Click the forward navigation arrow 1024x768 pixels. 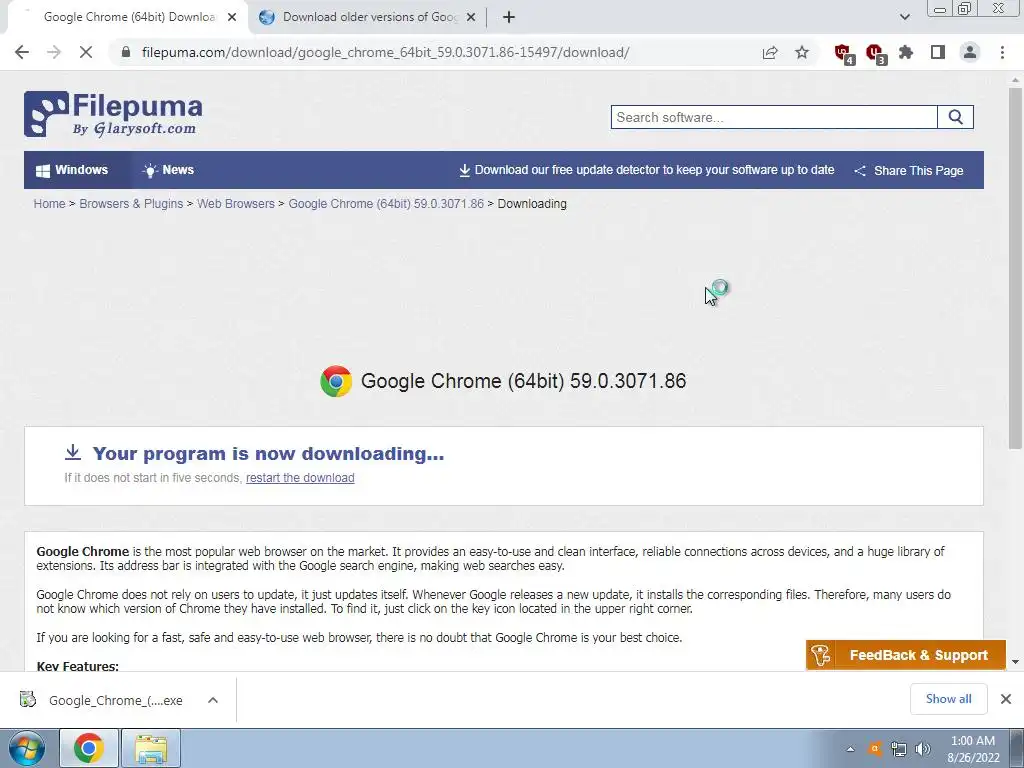[54, 52]
